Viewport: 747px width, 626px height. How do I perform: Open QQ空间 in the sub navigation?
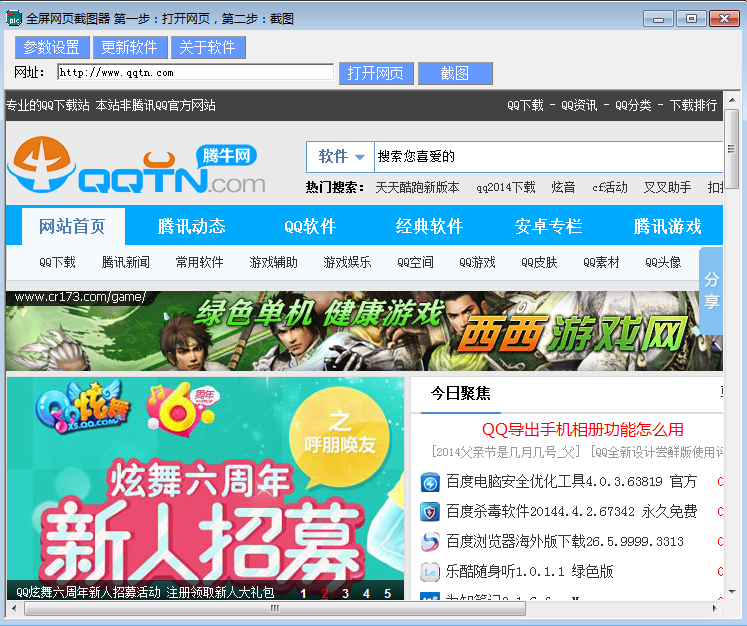click(x=415, y=262)
